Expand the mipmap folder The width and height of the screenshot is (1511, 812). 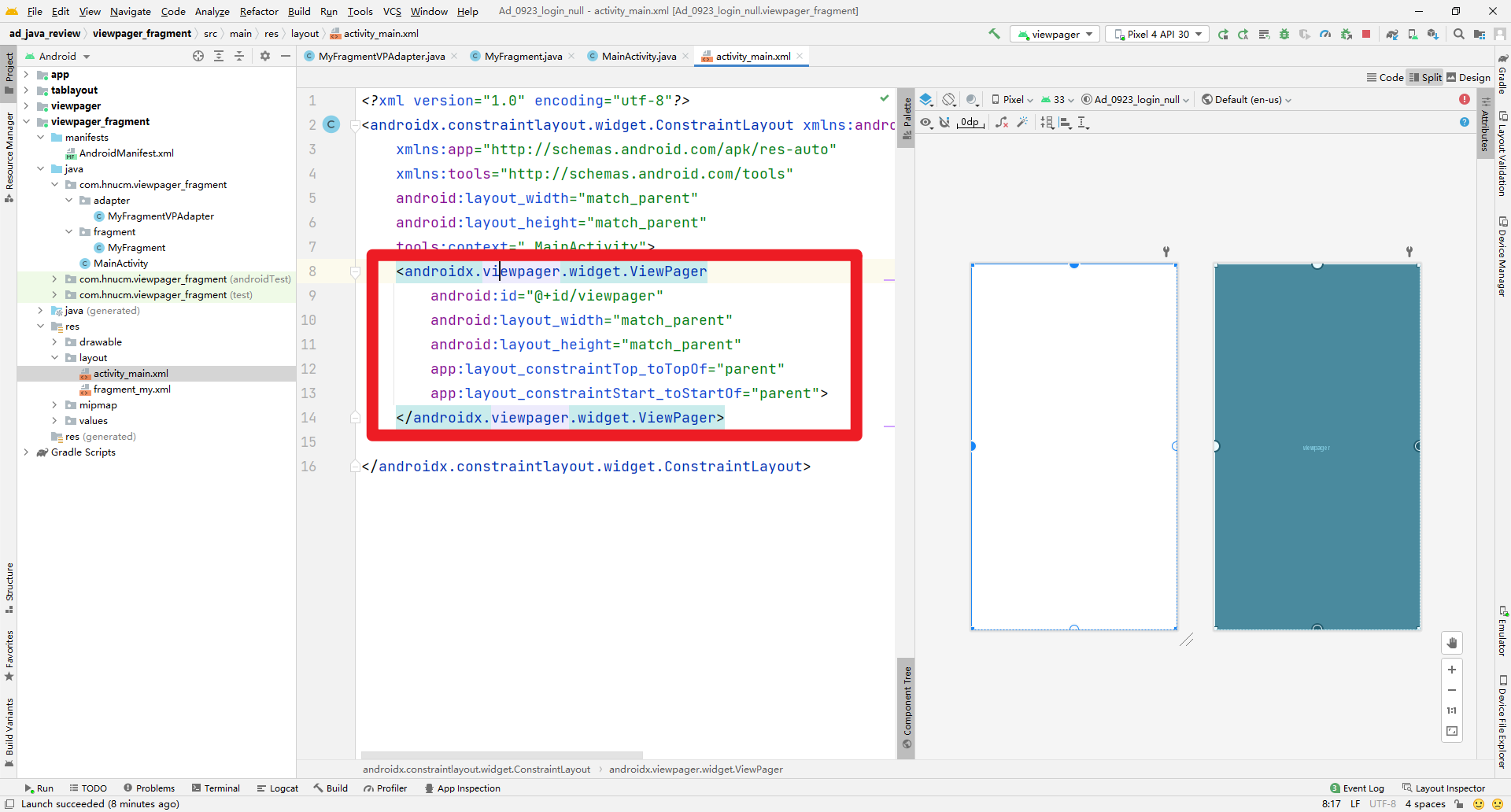(x=54, y=405)
